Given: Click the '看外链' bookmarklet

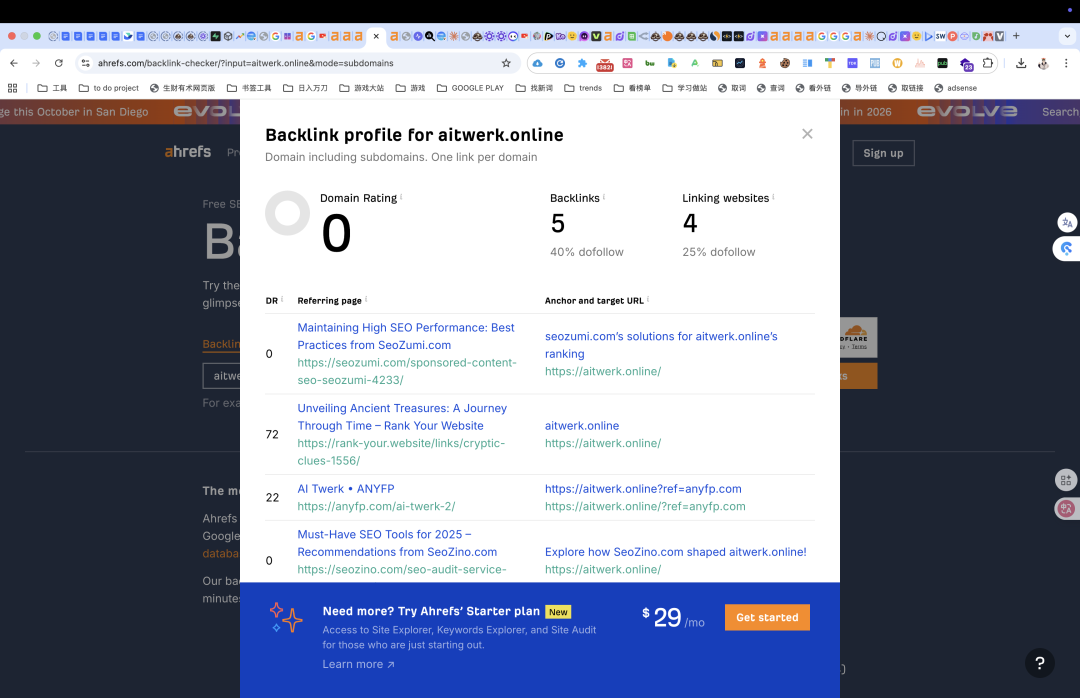Looking at the screenshot, I should [x=813, y=88].
